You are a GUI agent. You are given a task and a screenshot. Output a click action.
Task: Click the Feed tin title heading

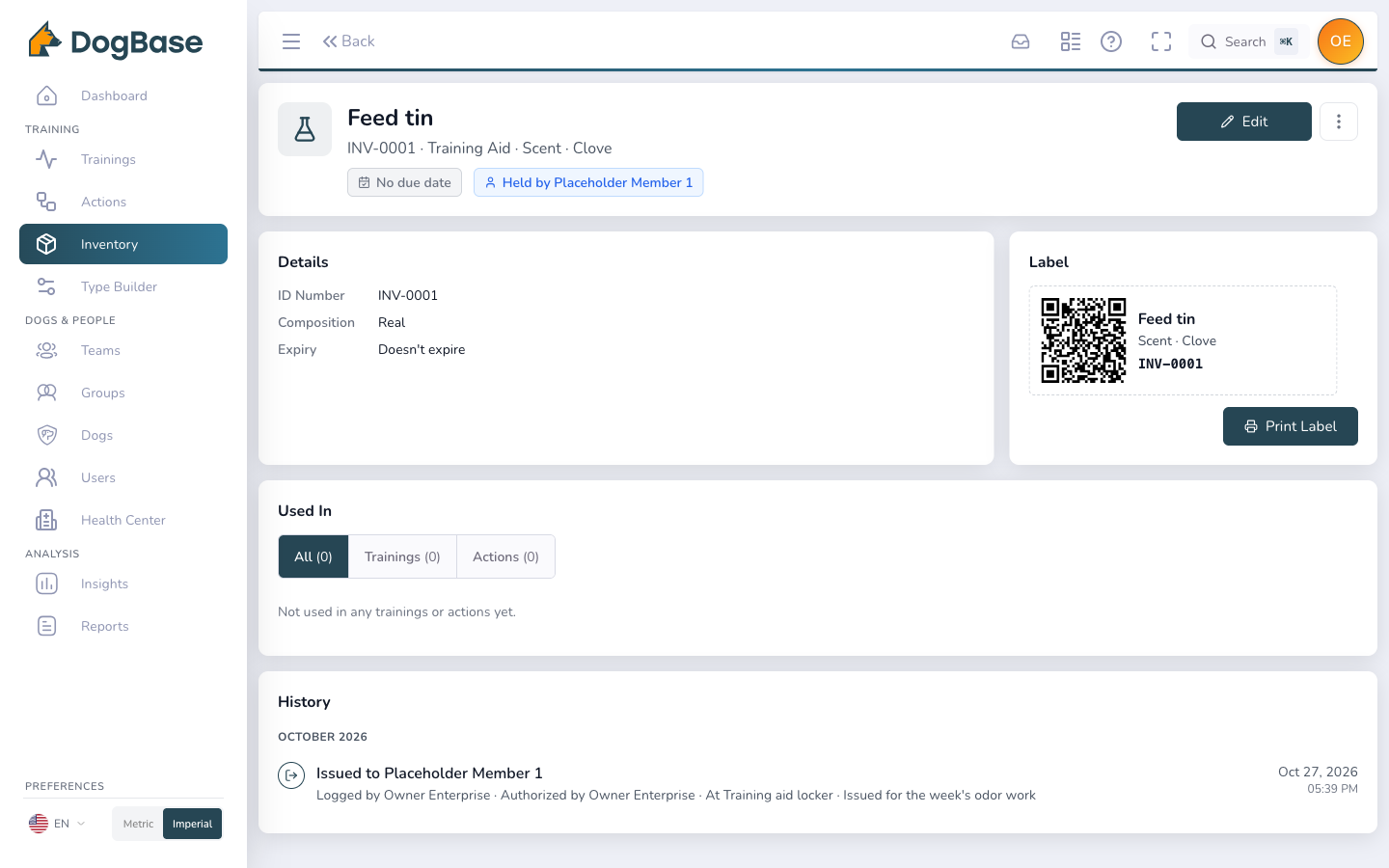390,118
